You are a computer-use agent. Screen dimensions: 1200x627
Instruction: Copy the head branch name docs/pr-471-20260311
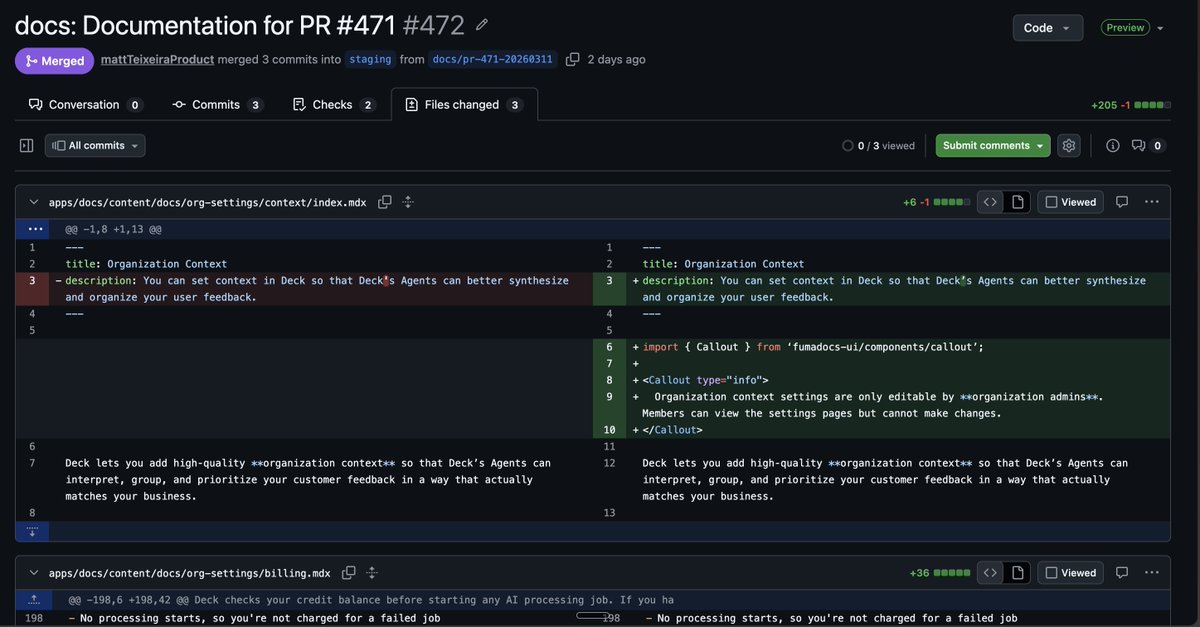coord(572,59)
